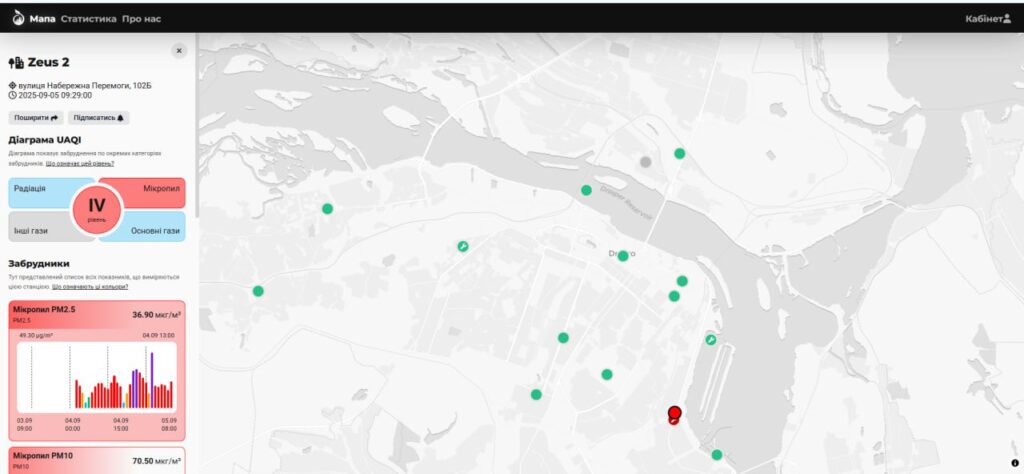
Task: Open the Статистика page
Action: click(x=88, y=19)
